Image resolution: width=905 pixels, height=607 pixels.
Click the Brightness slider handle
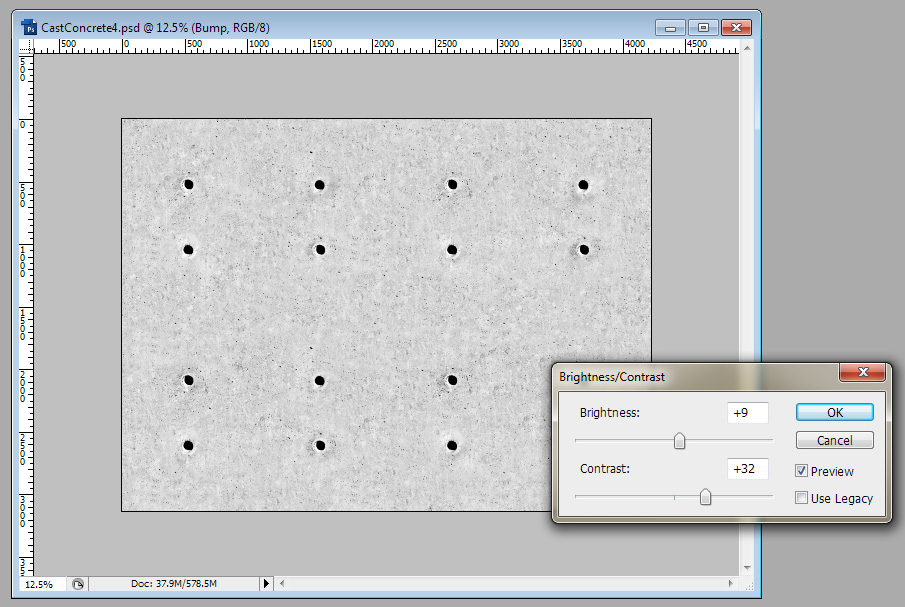[x=679, y=441]
